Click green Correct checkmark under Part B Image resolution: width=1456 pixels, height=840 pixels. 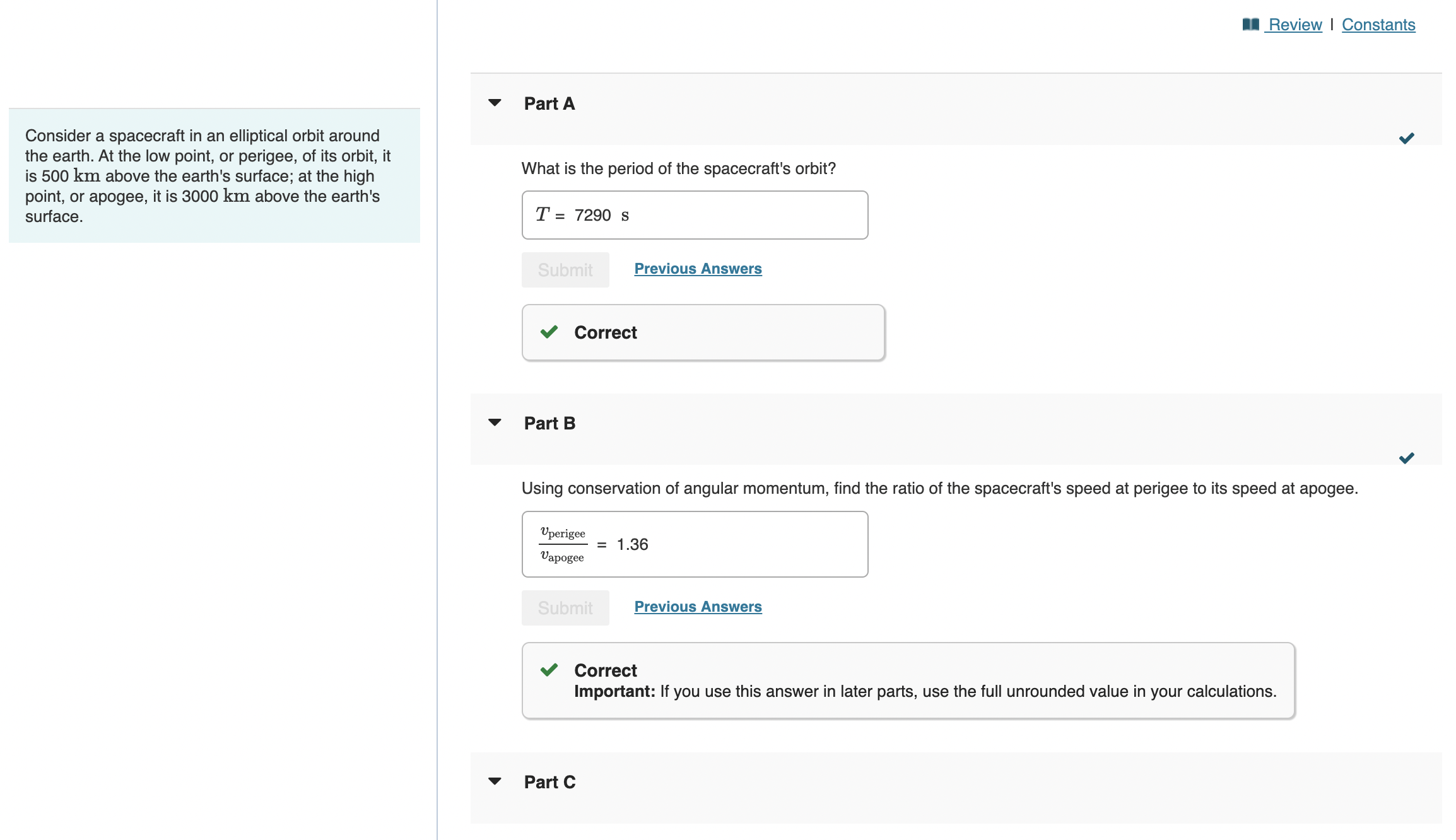point(549,670)
